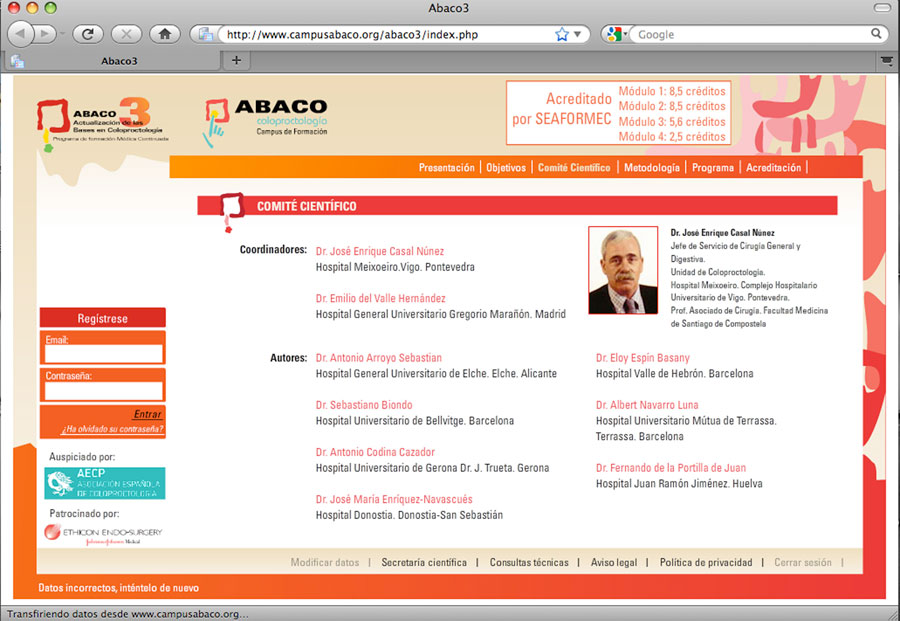This screenshot has width=900, height=621.
Task: Open Secretaría científica footer link
Action: click(x=424, y=562)
